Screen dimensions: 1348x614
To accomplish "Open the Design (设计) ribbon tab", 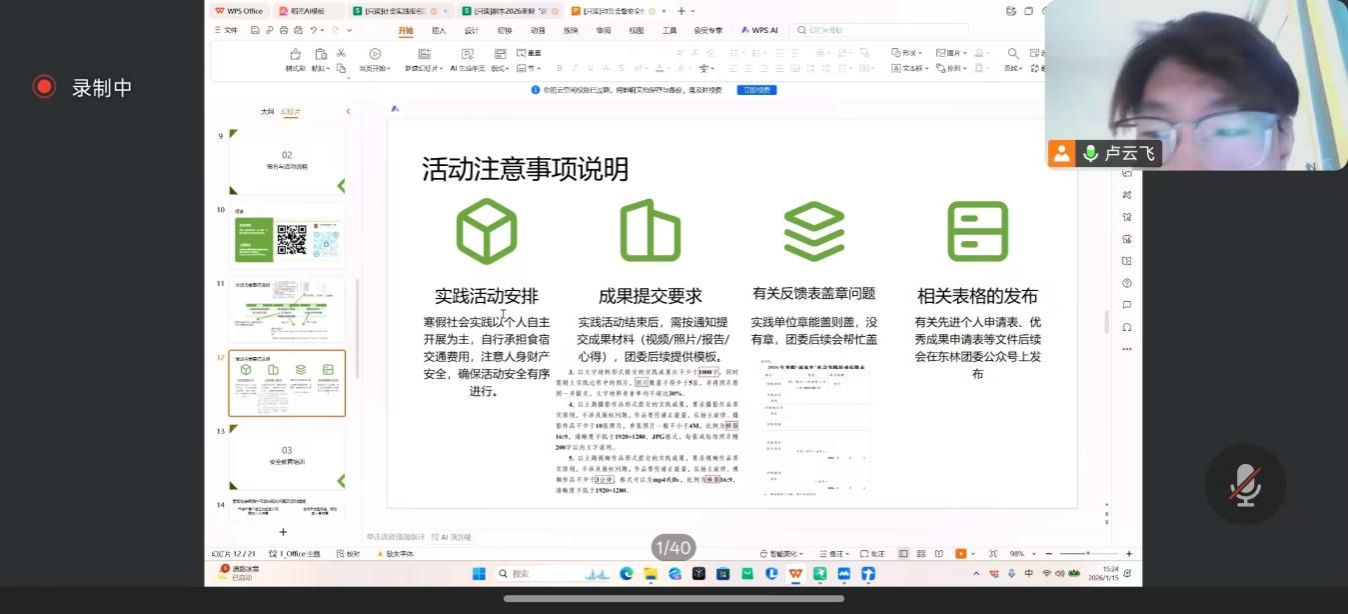I will [471, 30].
